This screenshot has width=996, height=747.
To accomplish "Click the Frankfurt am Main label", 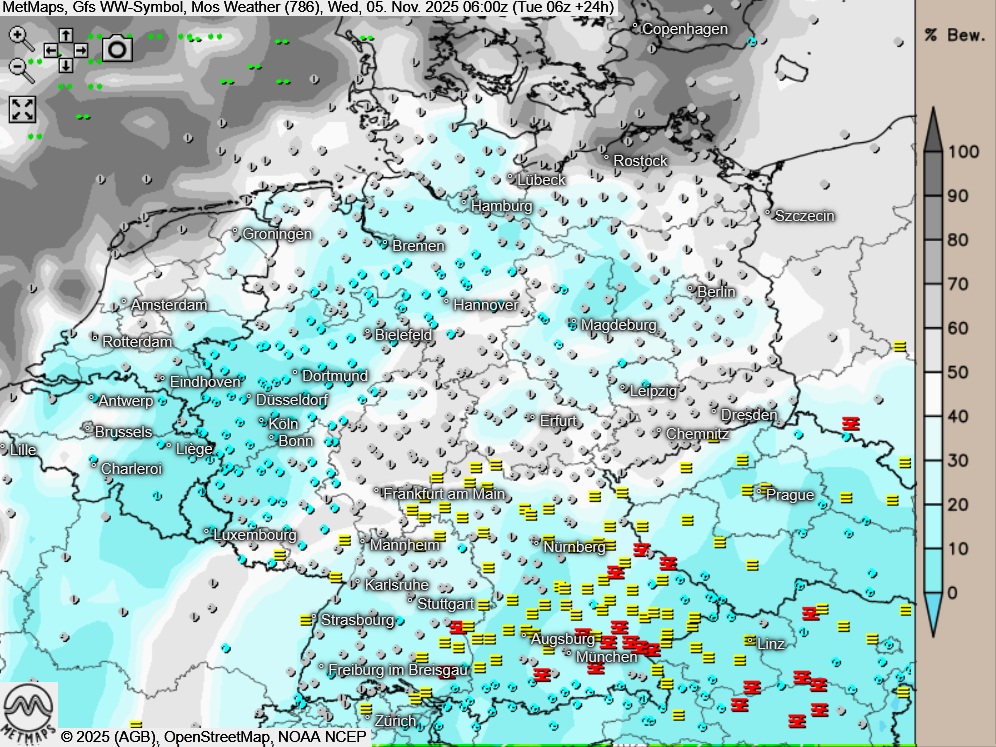I will (x=445, y=494).
